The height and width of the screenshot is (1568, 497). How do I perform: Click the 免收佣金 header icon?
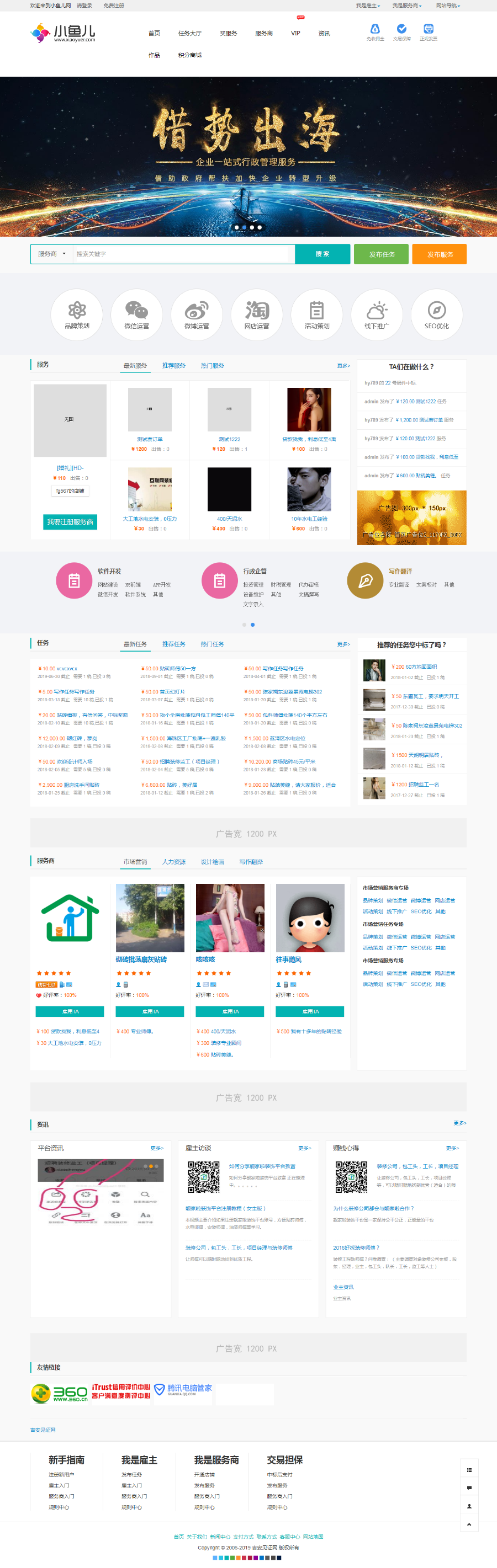point(375,29)
